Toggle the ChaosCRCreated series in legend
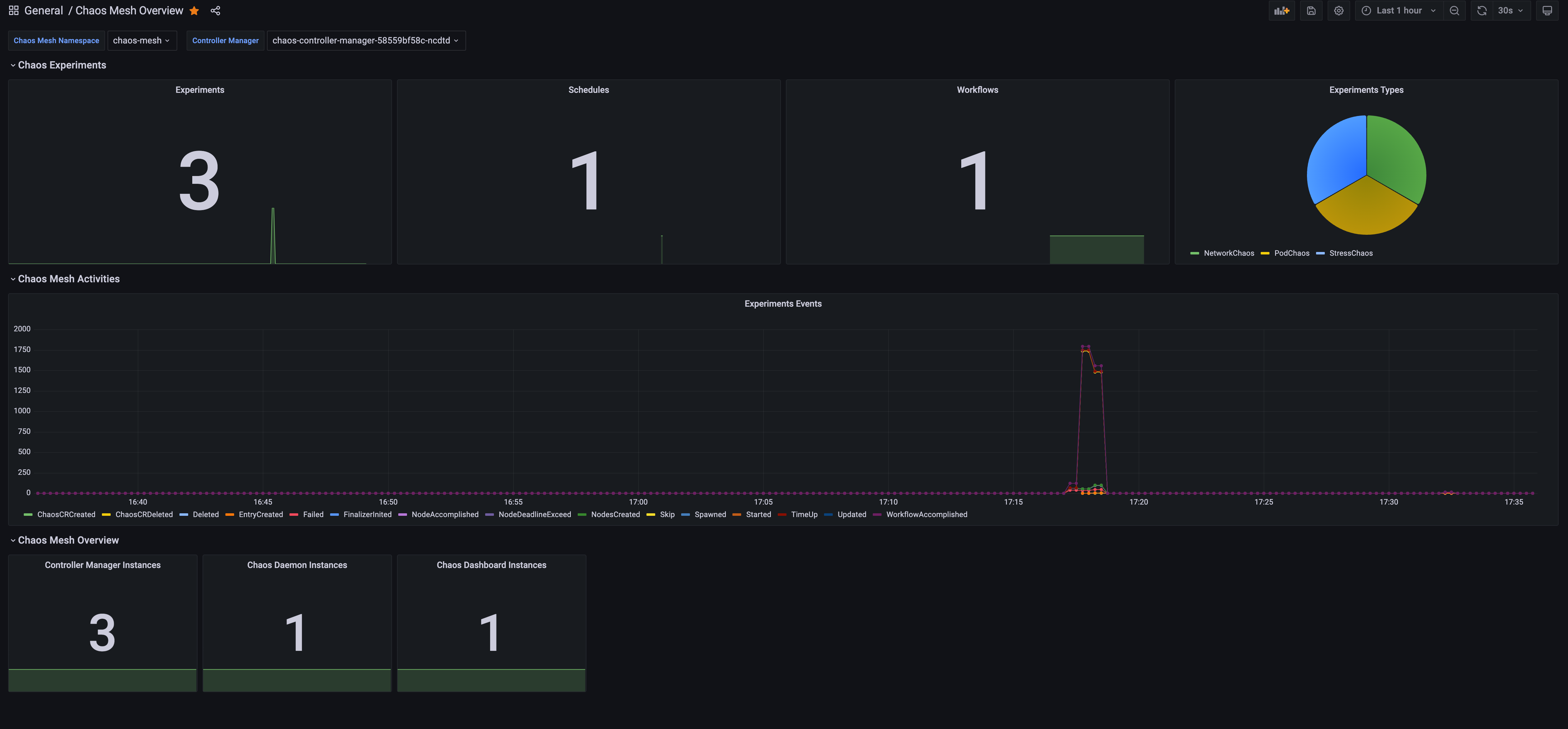Image resolution: width=1568 pixels, height=729 pixels. point(66,514)
